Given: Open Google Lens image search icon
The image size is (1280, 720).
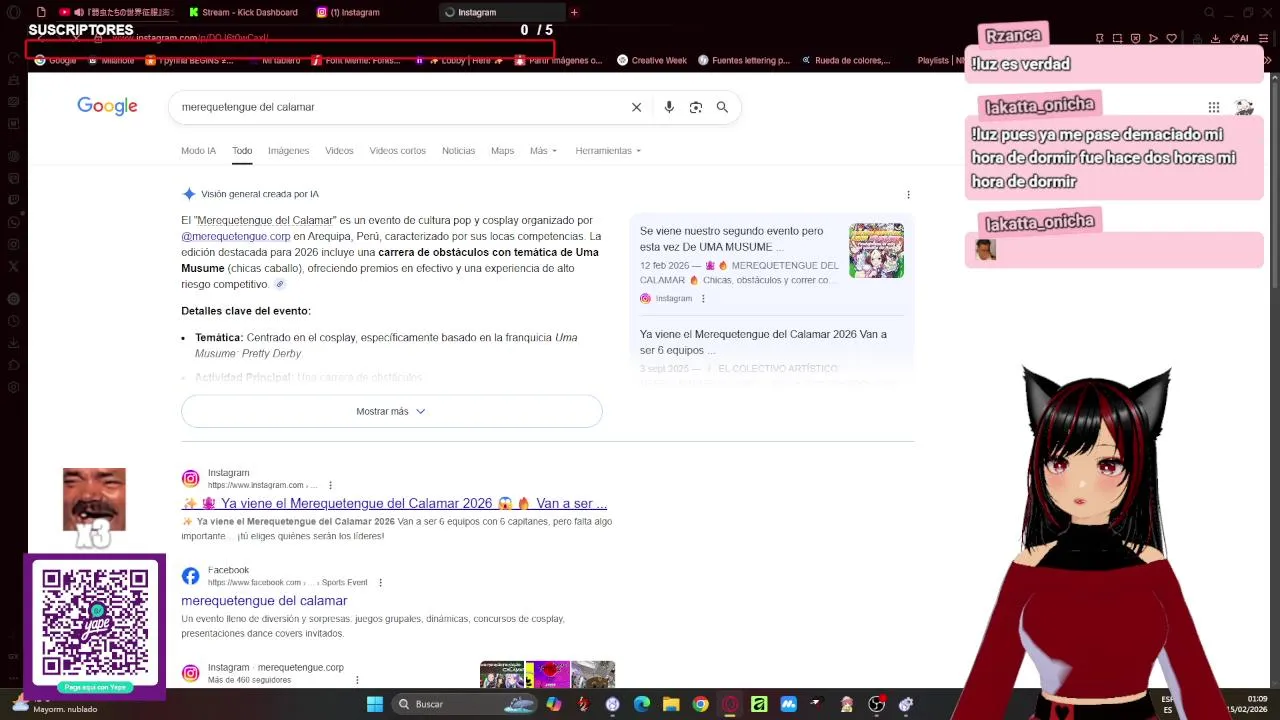Looking at the screenshot, I should click(696, 107).
